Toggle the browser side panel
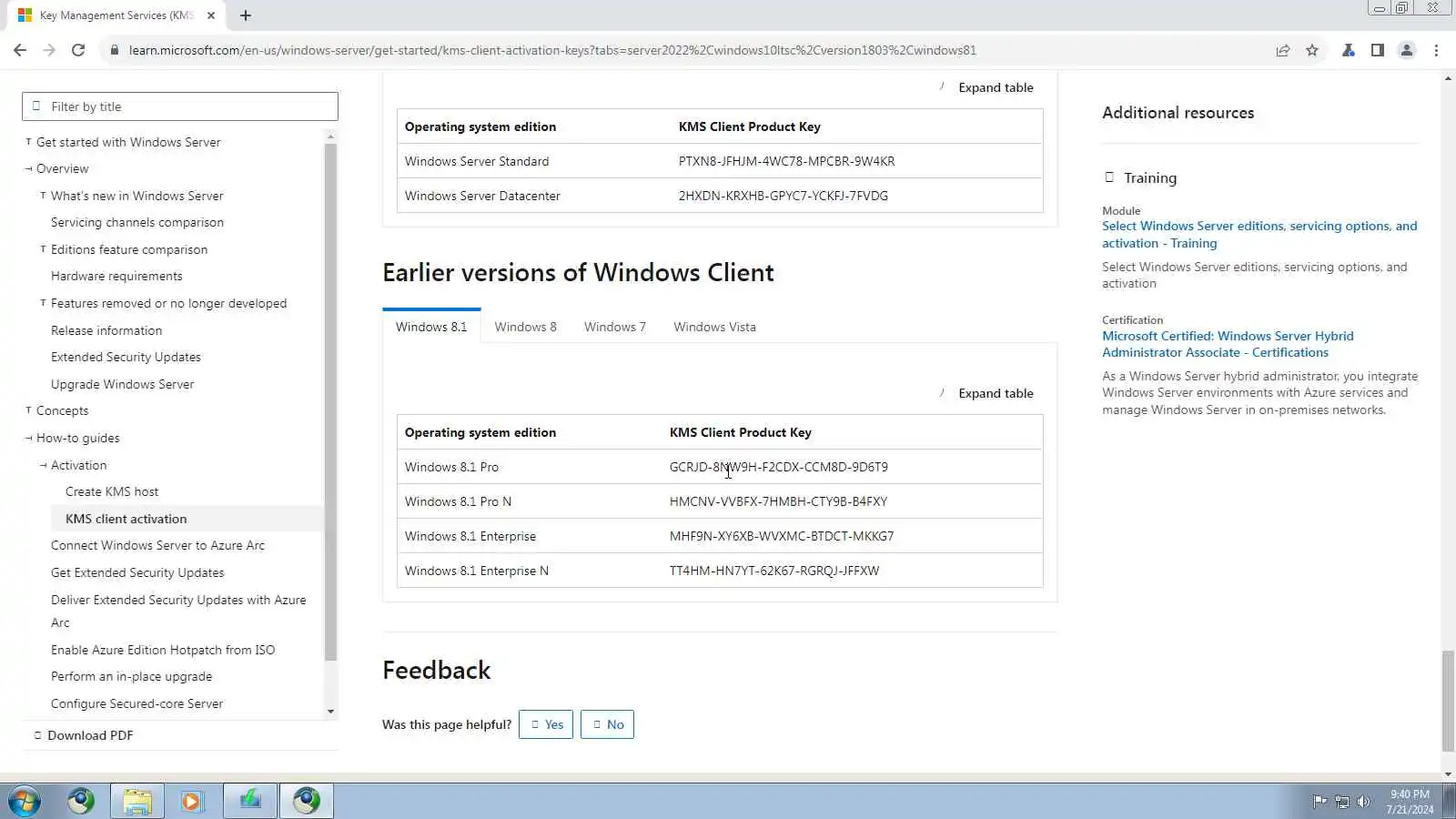 1378,50
